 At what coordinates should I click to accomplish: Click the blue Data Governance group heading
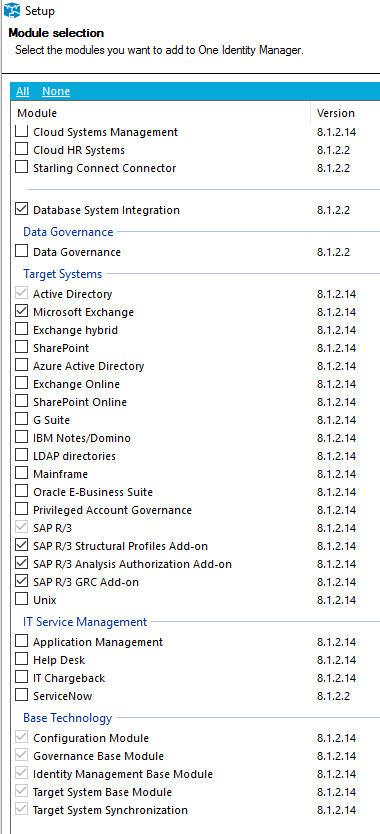(x=68, y=232)
